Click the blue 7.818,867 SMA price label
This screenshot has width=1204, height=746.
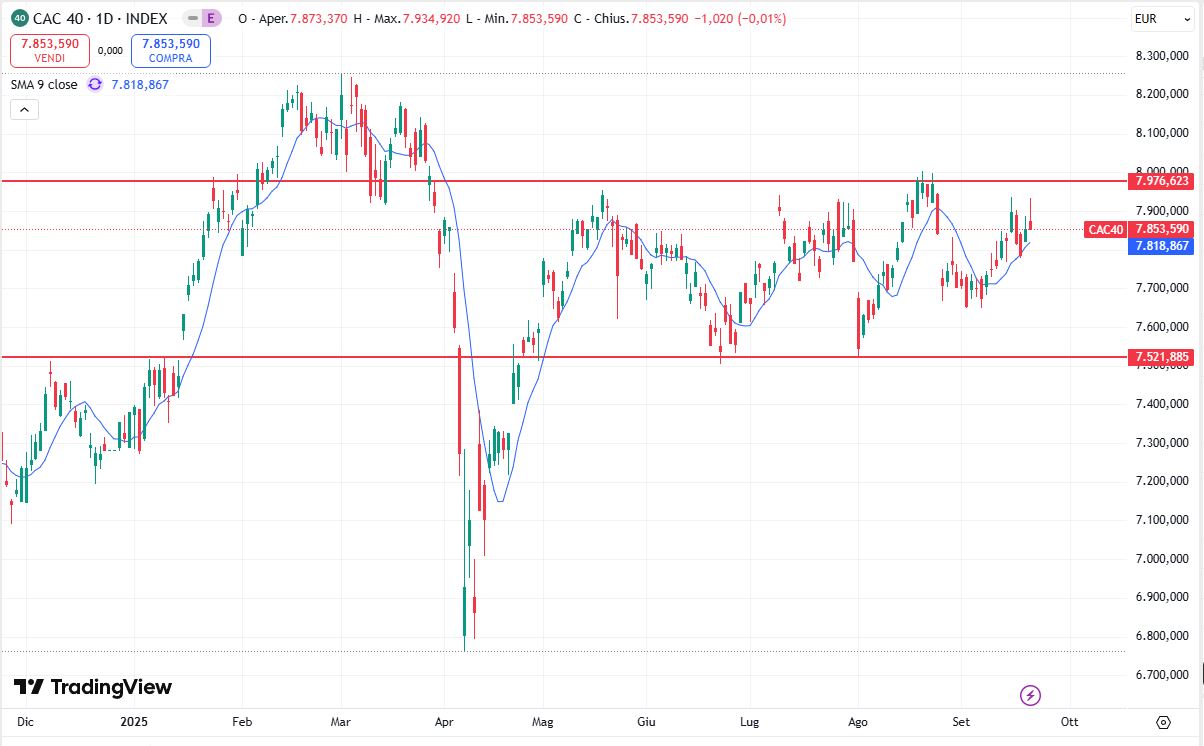click(1159, 245)
